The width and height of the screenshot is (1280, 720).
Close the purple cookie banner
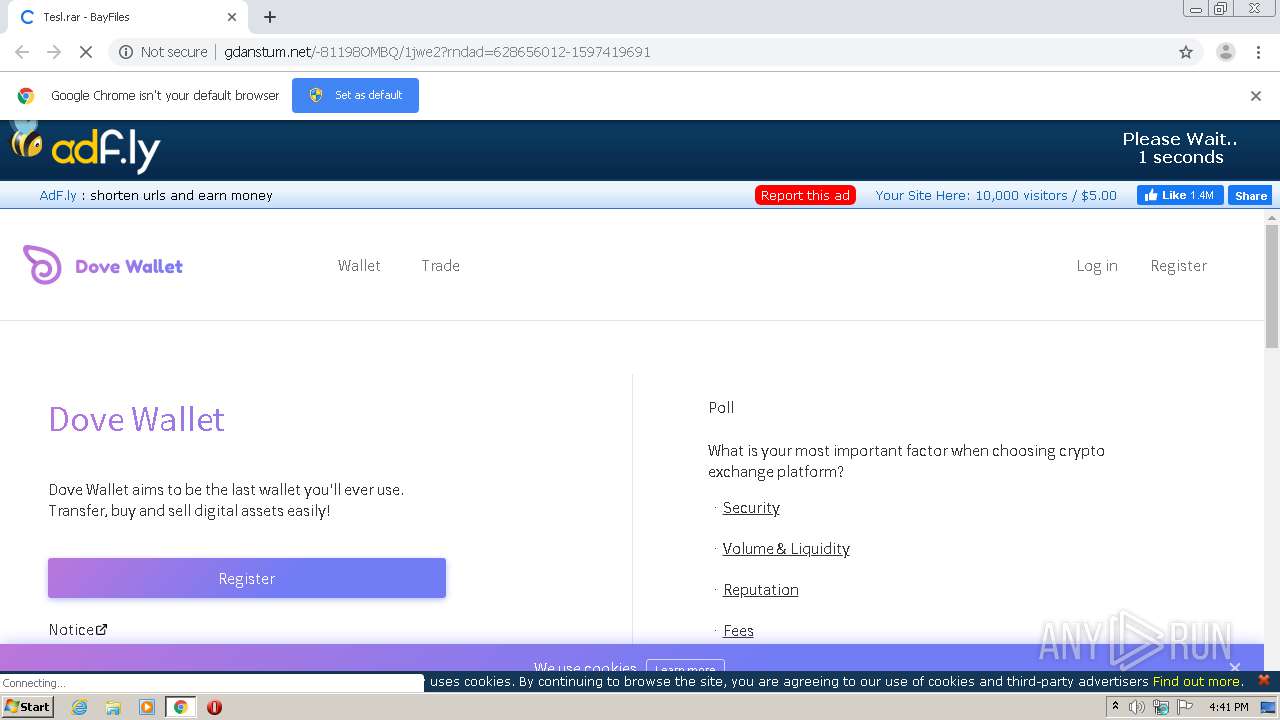1235,667
